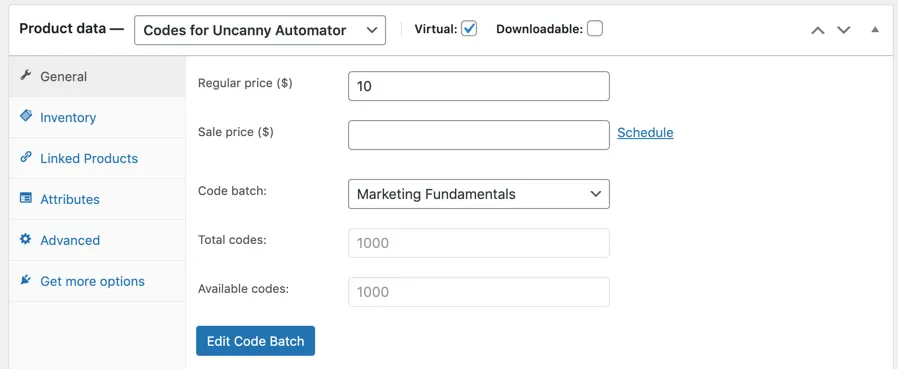
Task: Switch to the Inventory tab
Action: point(68,117)
